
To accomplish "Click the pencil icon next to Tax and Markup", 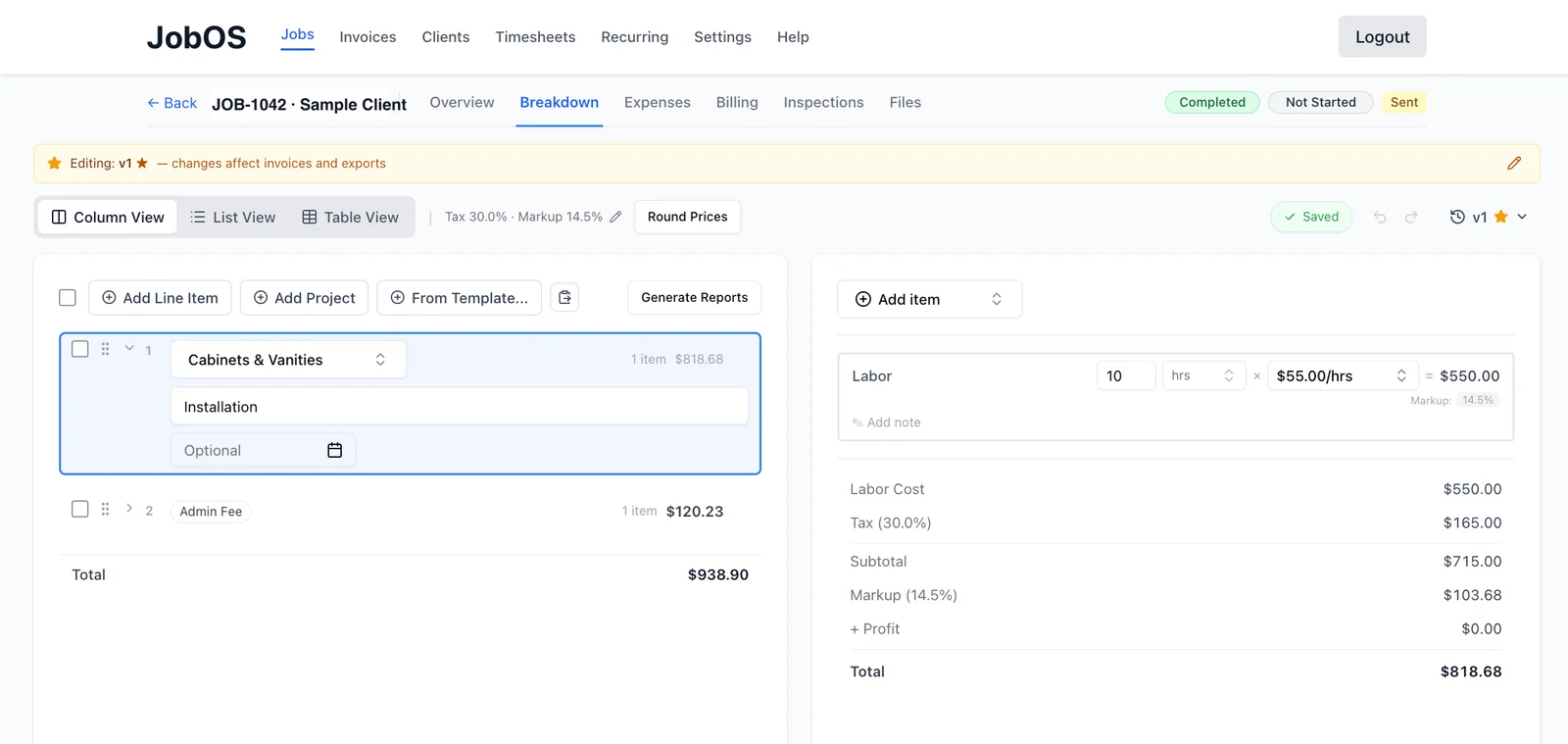I will point(615,217).
